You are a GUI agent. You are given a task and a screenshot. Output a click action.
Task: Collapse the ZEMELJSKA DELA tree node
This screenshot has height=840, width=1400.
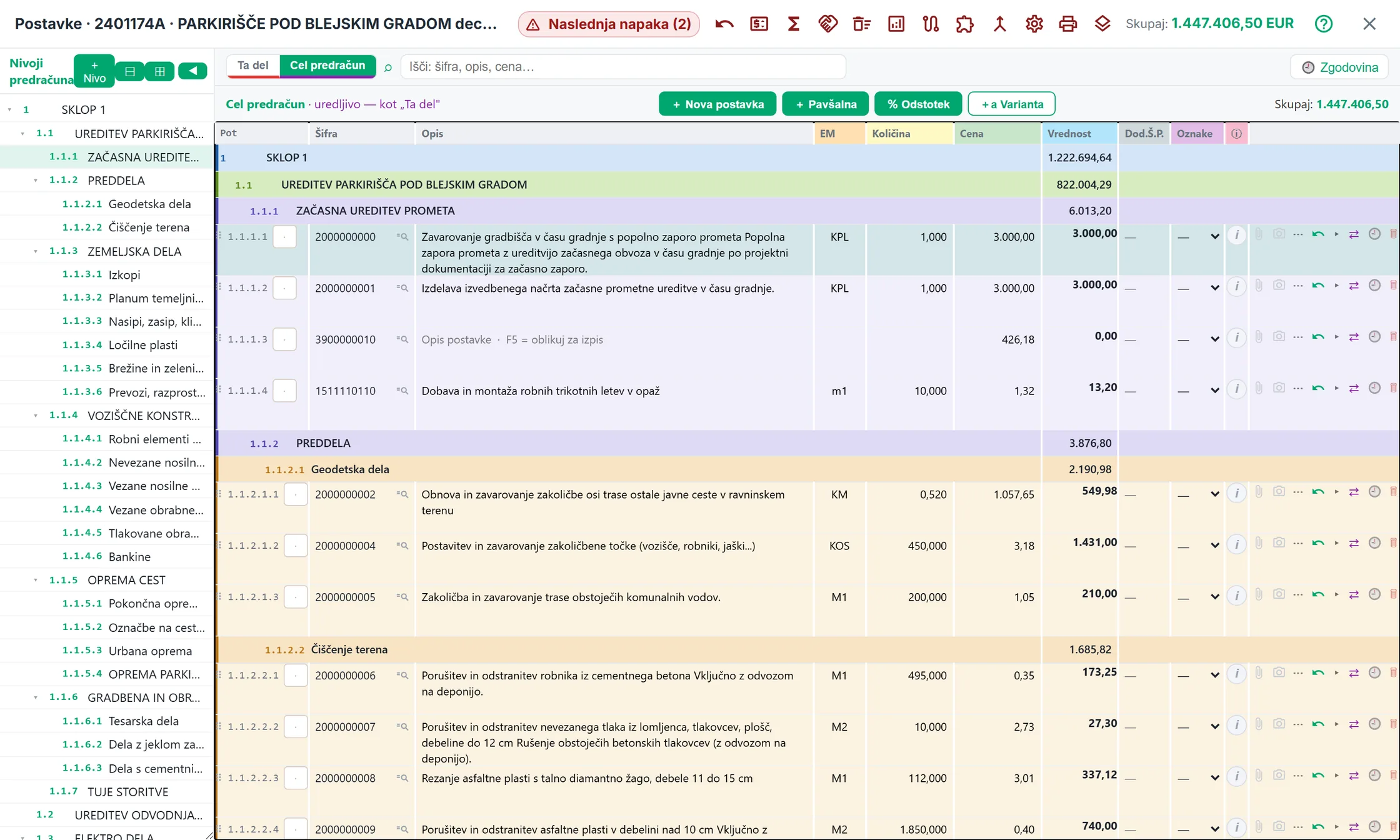(x=36, y=251)
